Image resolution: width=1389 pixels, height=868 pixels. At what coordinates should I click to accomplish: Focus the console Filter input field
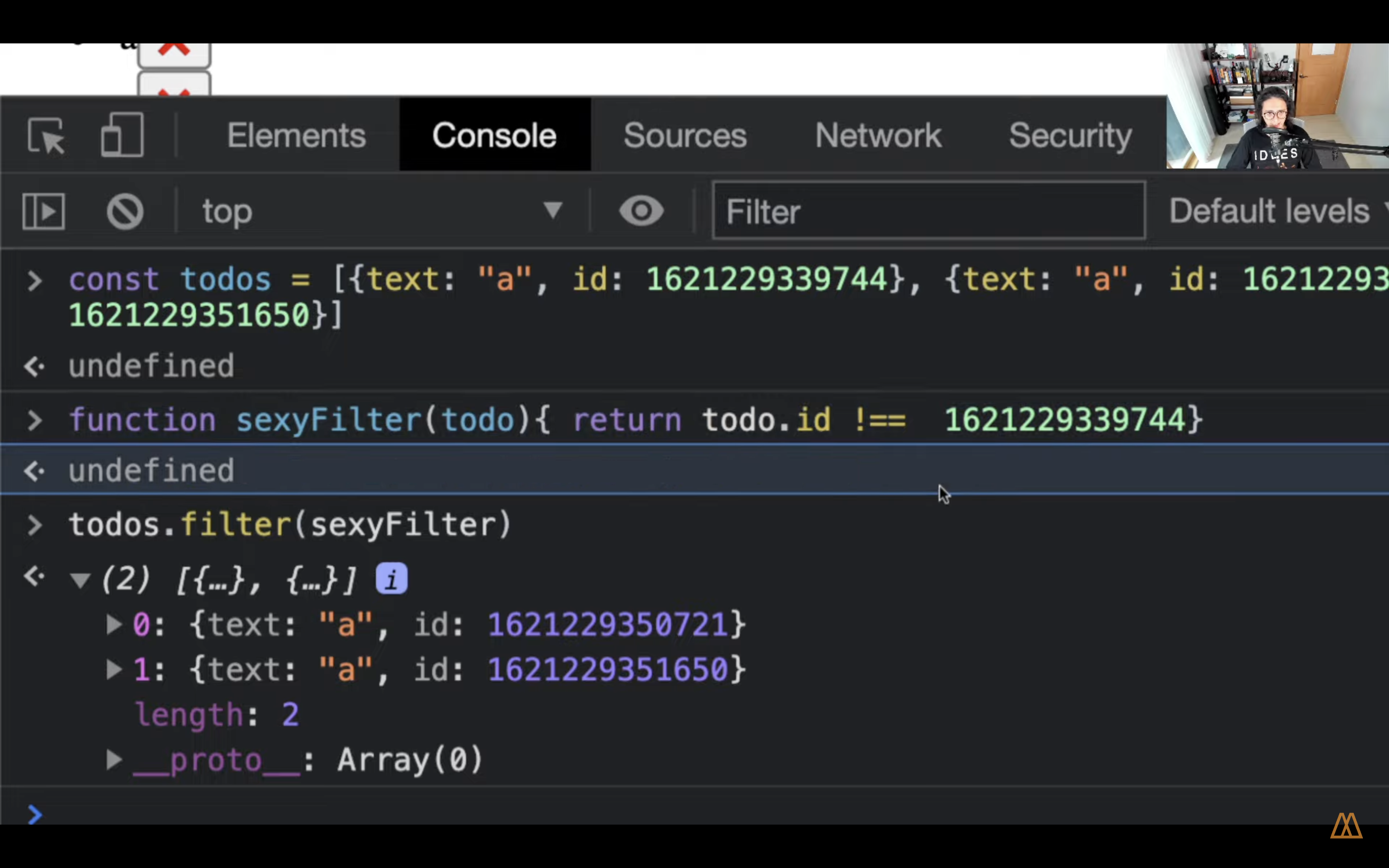929,211
